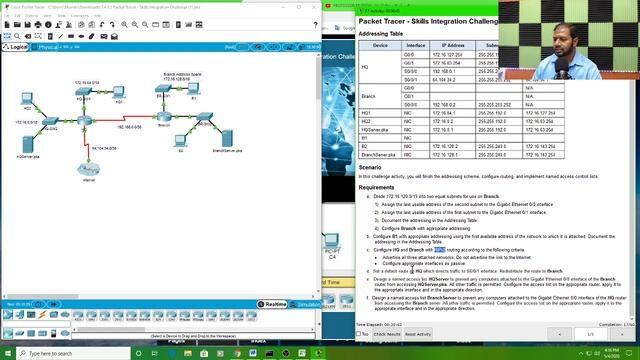The width and height of the screenshot is (640, 360).
Task: Click the Zoom In magnifier icon
Action: tap(124, 25)
